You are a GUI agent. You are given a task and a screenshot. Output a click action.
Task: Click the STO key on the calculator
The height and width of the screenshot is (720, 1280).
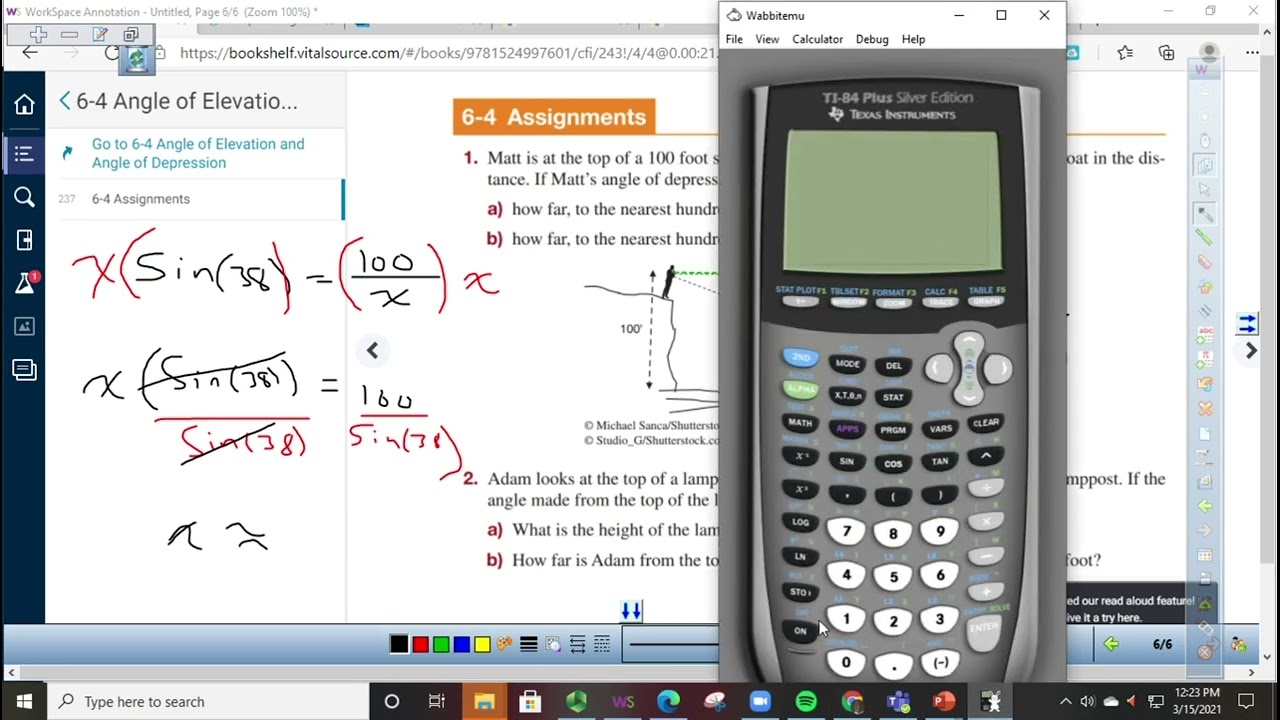pyautogui.click(x=800, y=592)
